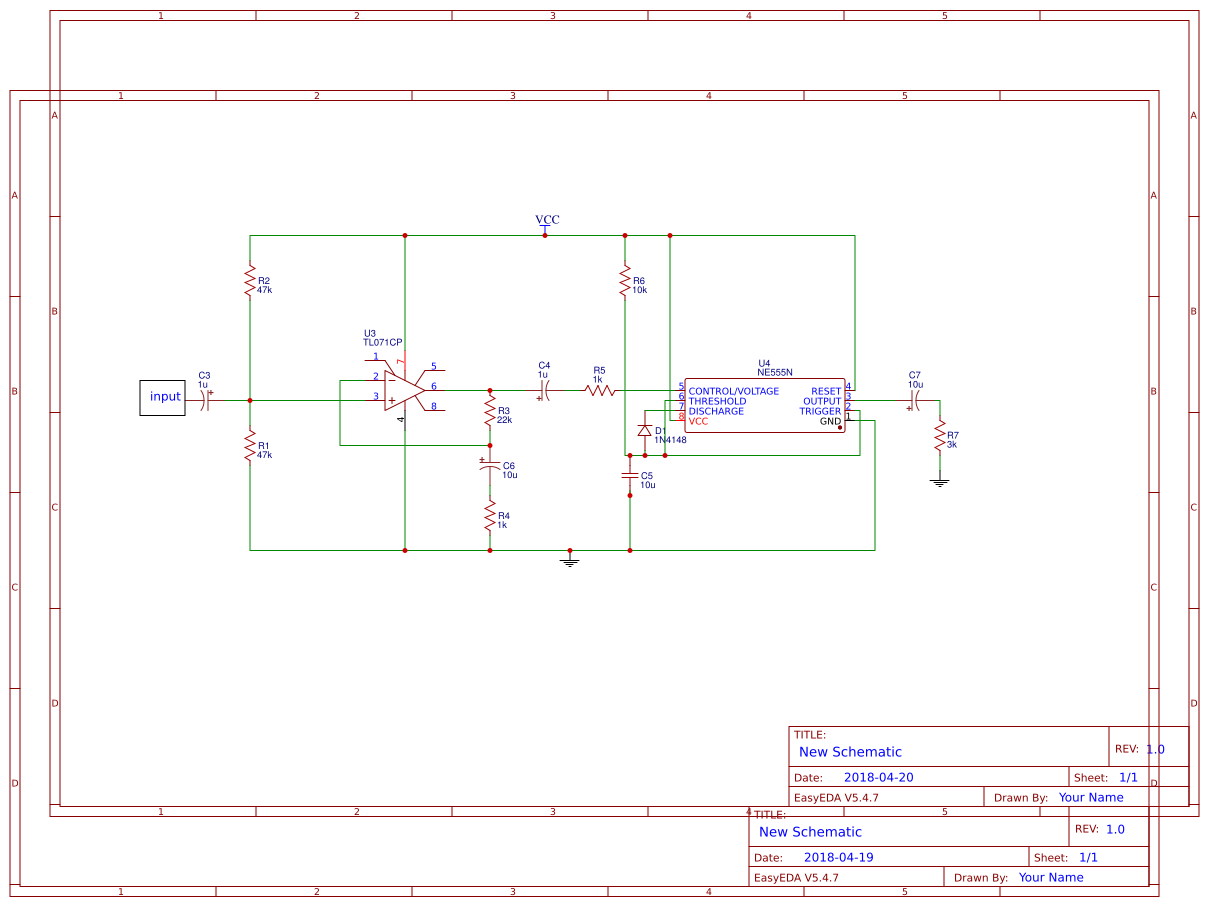The width and height of the screenshot is (1209, 907).
Task: Select resistor R6 10k
Action: tap(626, 282)
